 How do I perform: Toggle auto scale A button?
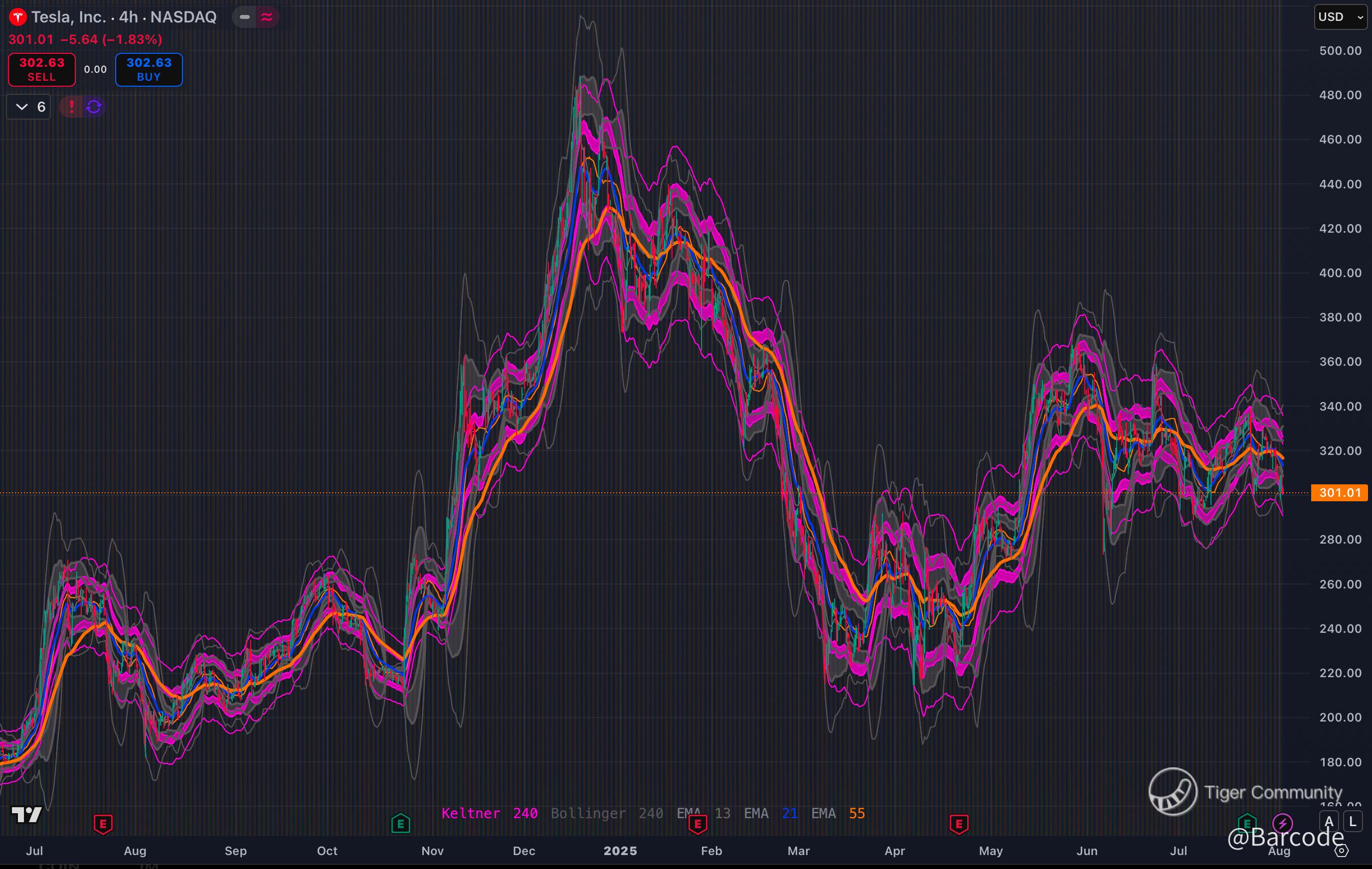pos(1329,822)
